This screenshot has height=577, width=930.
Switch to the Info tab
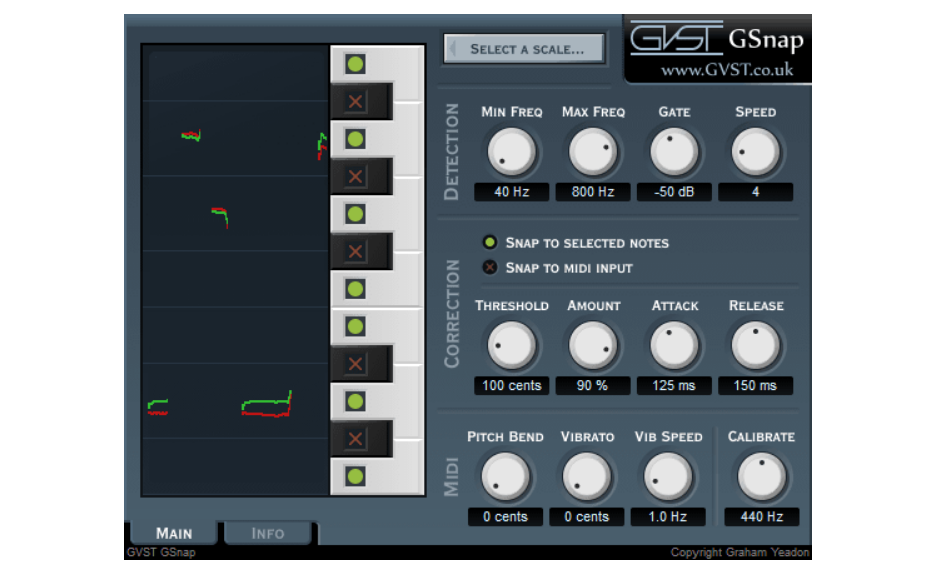pyautogui.click(x=268, y=533)
